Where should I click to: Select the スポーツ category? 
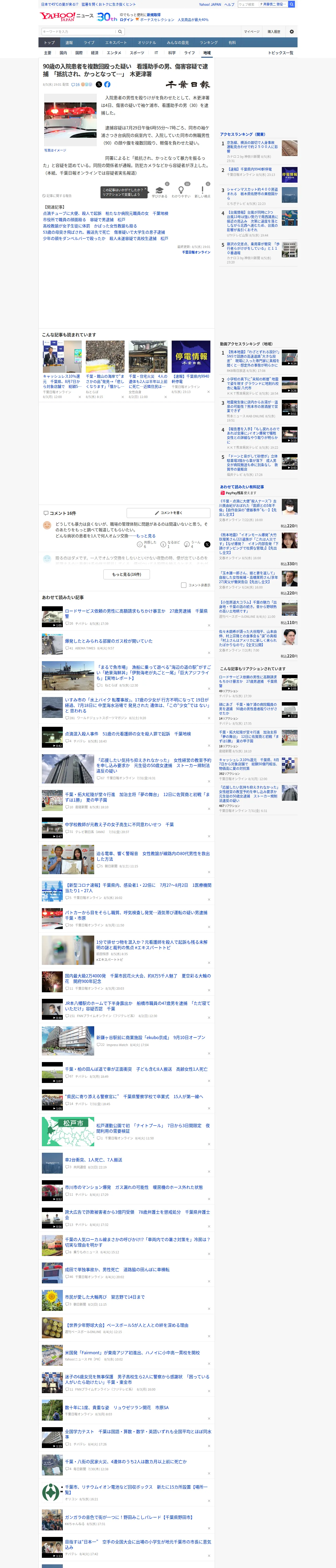tap(137, 53)
